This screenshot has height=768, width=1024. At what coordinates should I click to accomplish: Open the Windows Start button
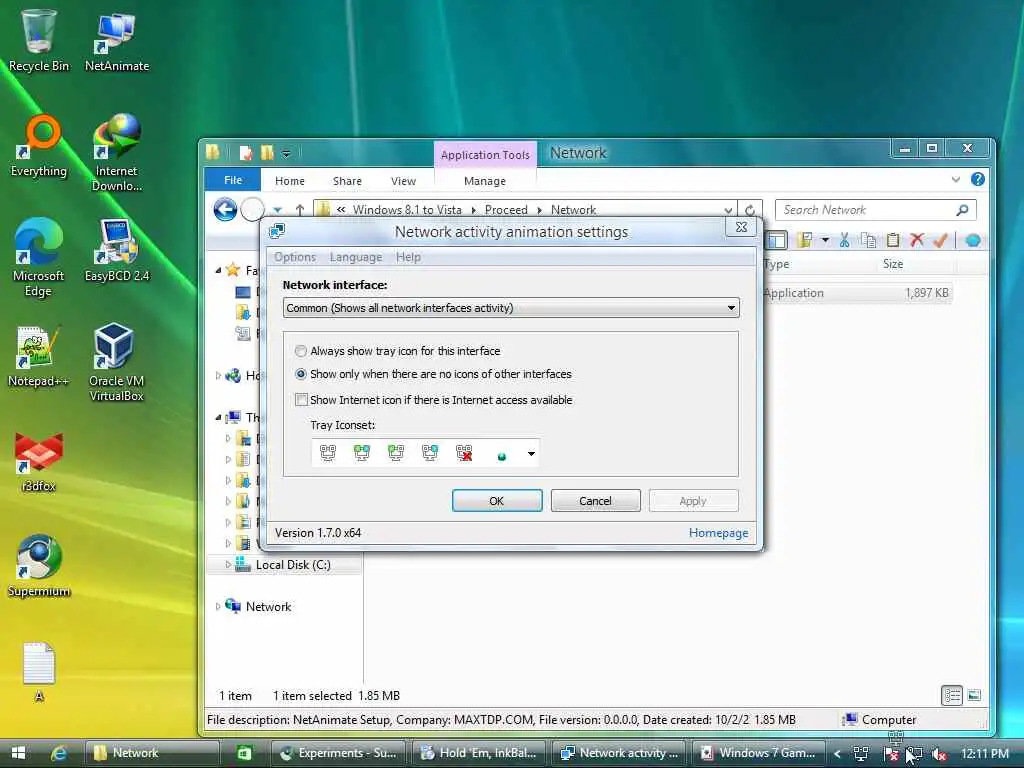pyautogui.click(x=18, y=753)
